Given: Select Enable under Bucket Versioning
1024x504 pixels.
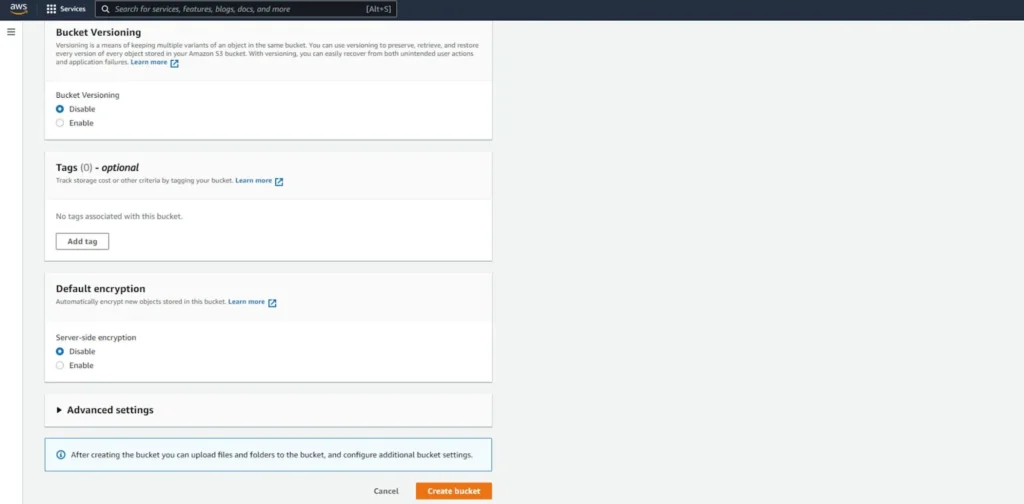Looking at the screenshot, I should [x=60, y=123].
